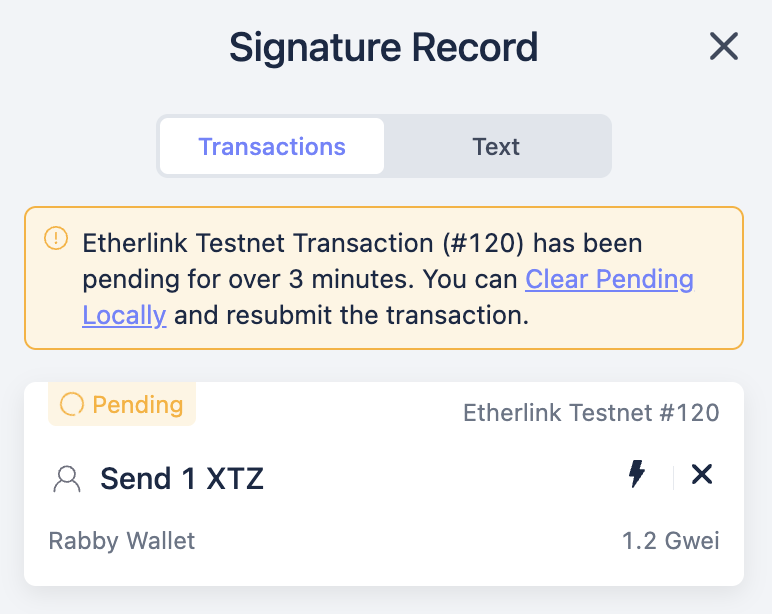Image resolution: width=772 pixels, height=614 pixels.
Task: Click the orange warning exclamation icon
Action: click(56, 239)
